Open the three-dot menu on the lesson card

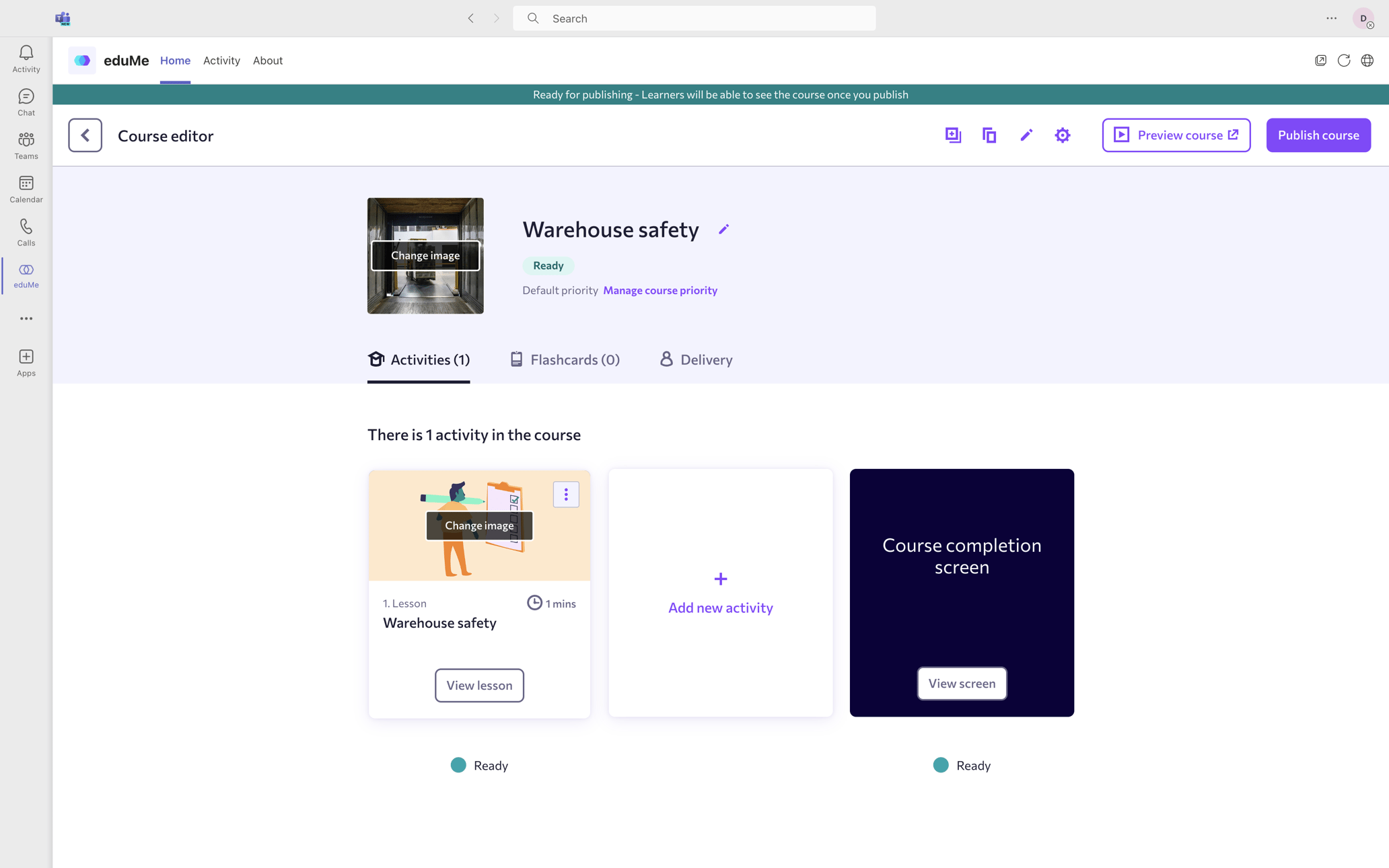(566, 494)
